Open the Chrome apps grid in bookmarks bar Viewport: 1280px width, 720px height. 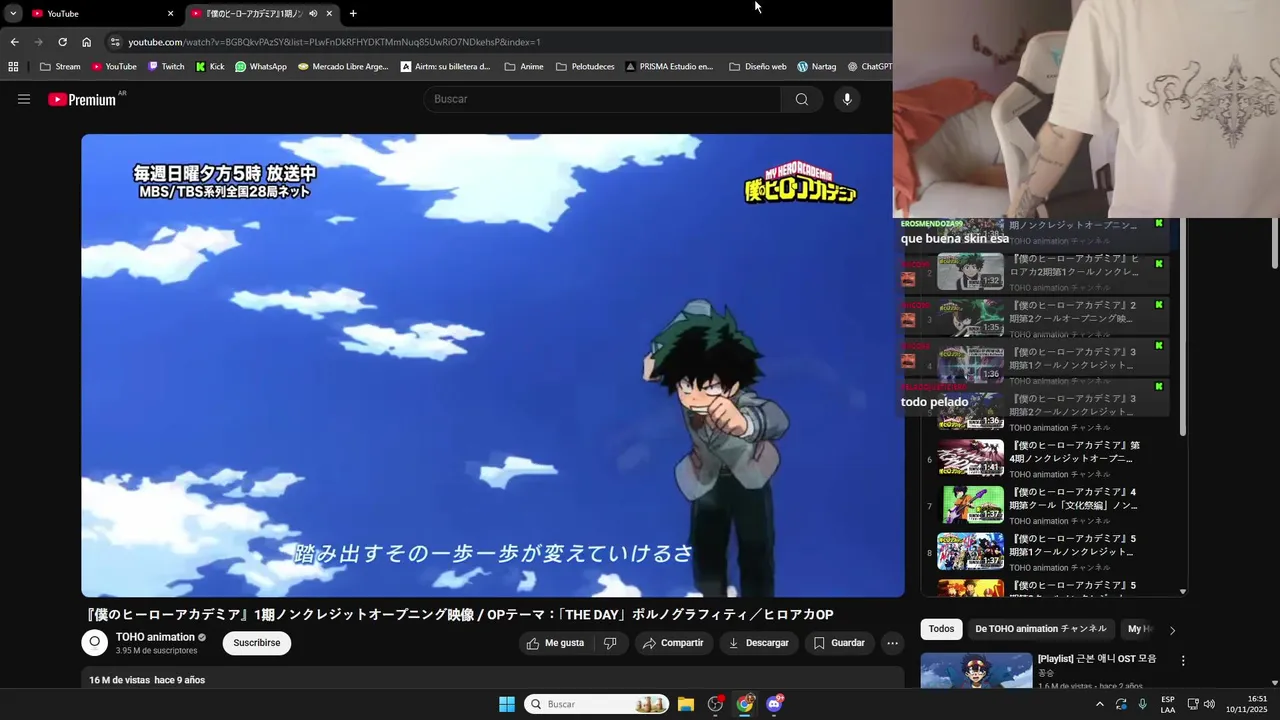click(13, 67)
